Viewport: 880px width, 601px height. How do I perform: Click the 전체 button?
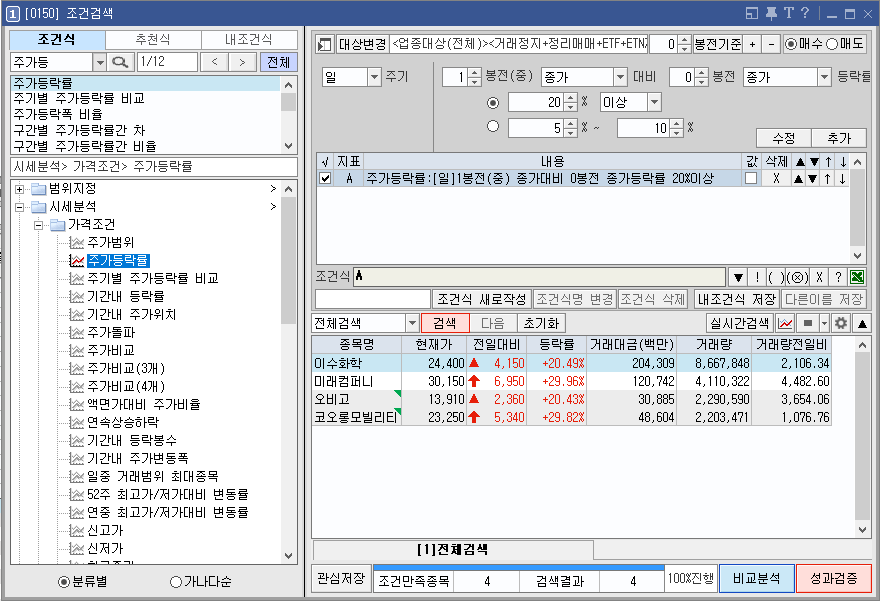tap(278, 62)
